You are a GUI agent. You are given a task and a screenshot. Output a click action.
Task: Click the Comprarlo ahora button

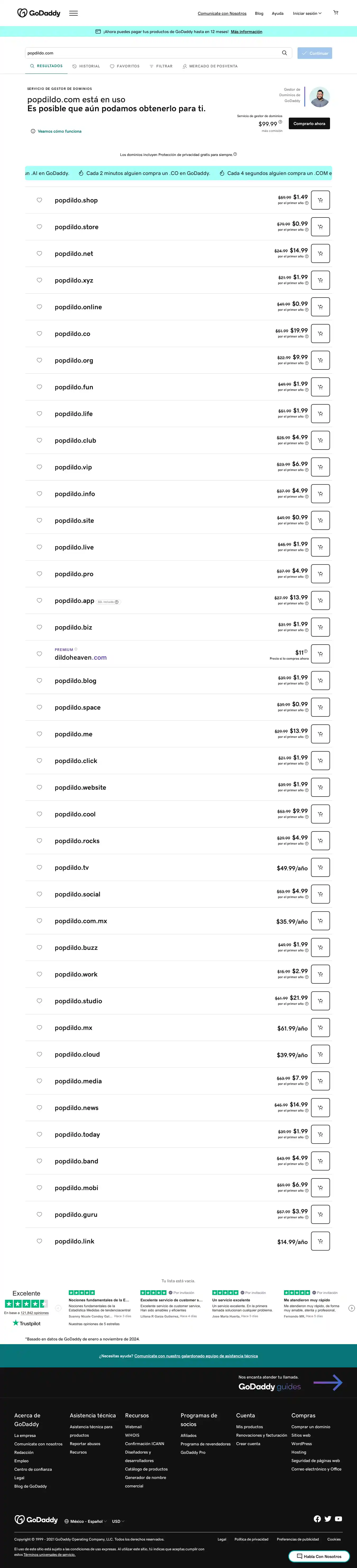(309, 124)
